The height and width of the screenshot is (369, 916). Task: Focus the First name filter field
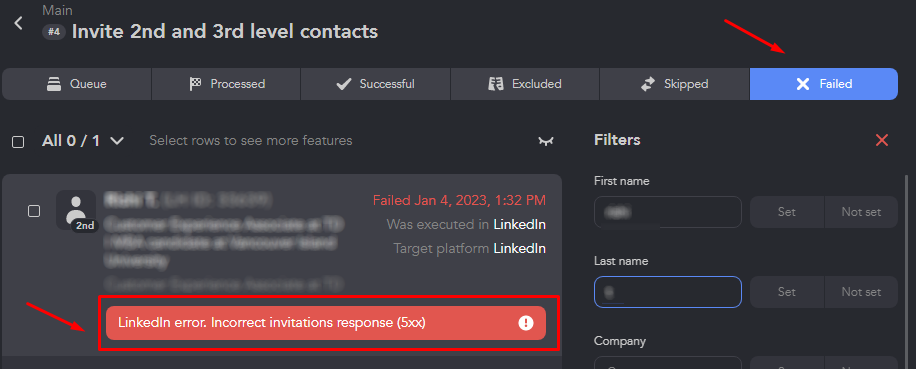pyautogui.click(x=668, y=212)
